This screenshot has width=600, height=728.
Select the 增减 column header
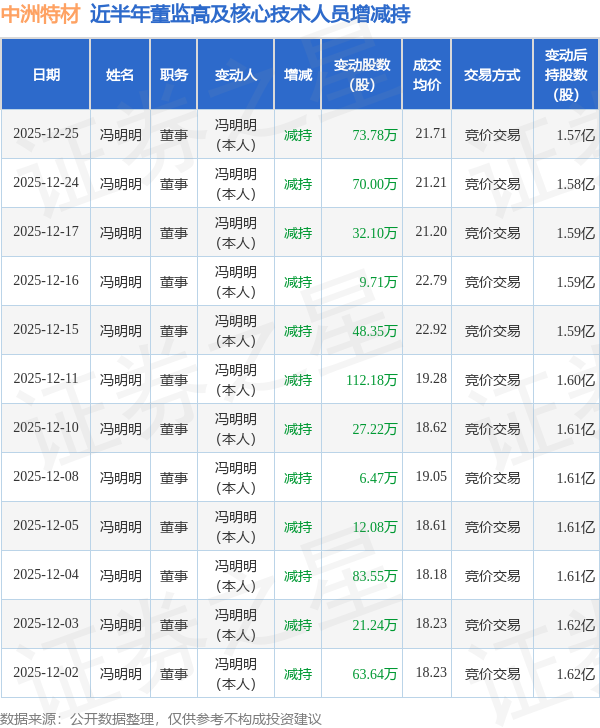coord(298,75)
